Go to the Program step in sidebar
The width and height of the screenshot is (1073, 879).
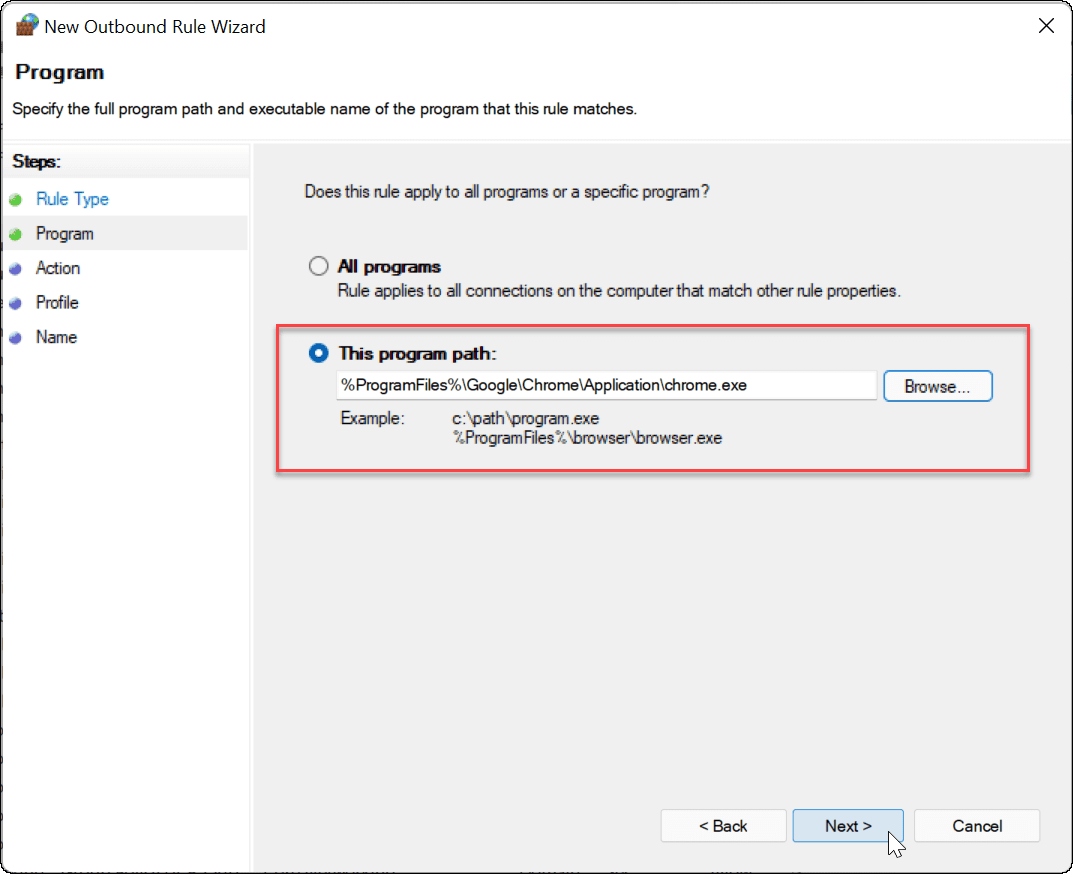click(x=64, y=234)
